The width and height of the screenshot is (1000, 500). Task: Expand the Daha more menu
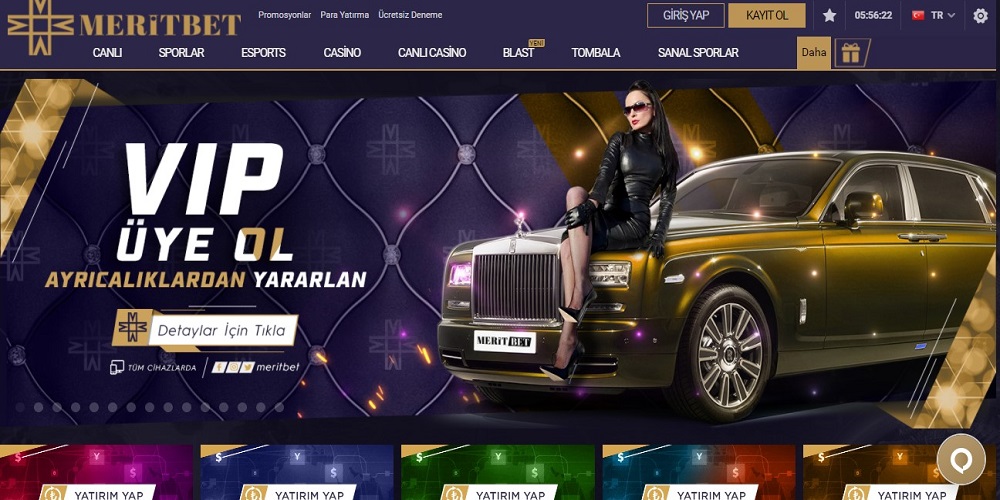(814, 52)
